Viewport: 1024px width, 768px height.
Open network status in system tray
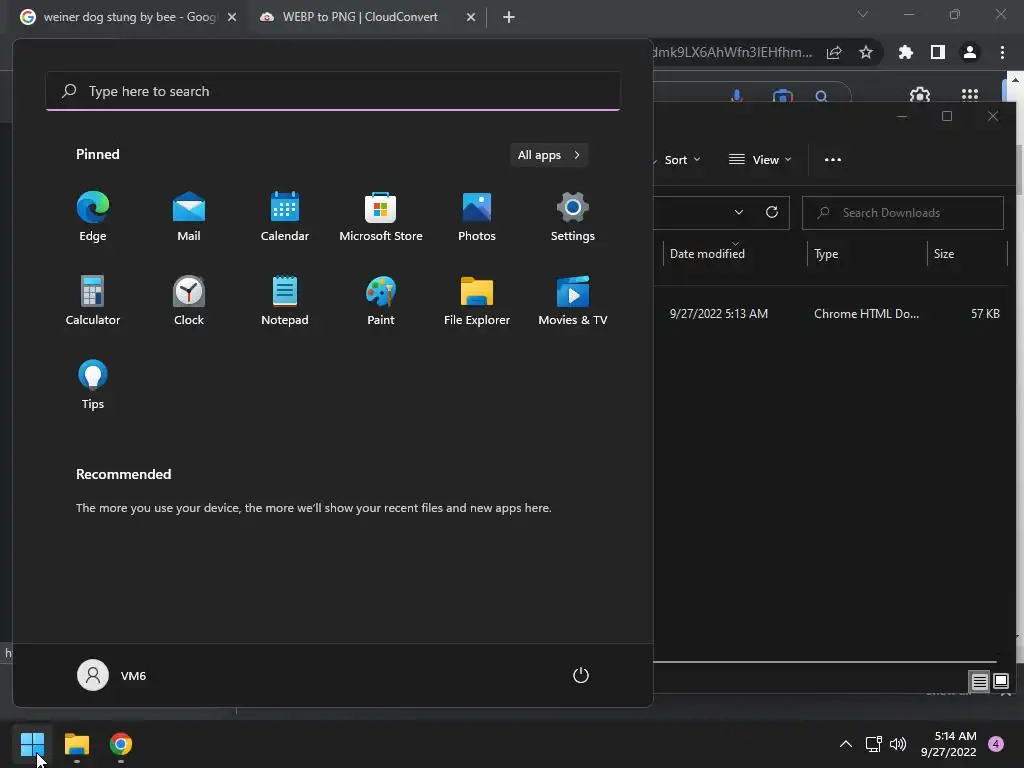873,744
